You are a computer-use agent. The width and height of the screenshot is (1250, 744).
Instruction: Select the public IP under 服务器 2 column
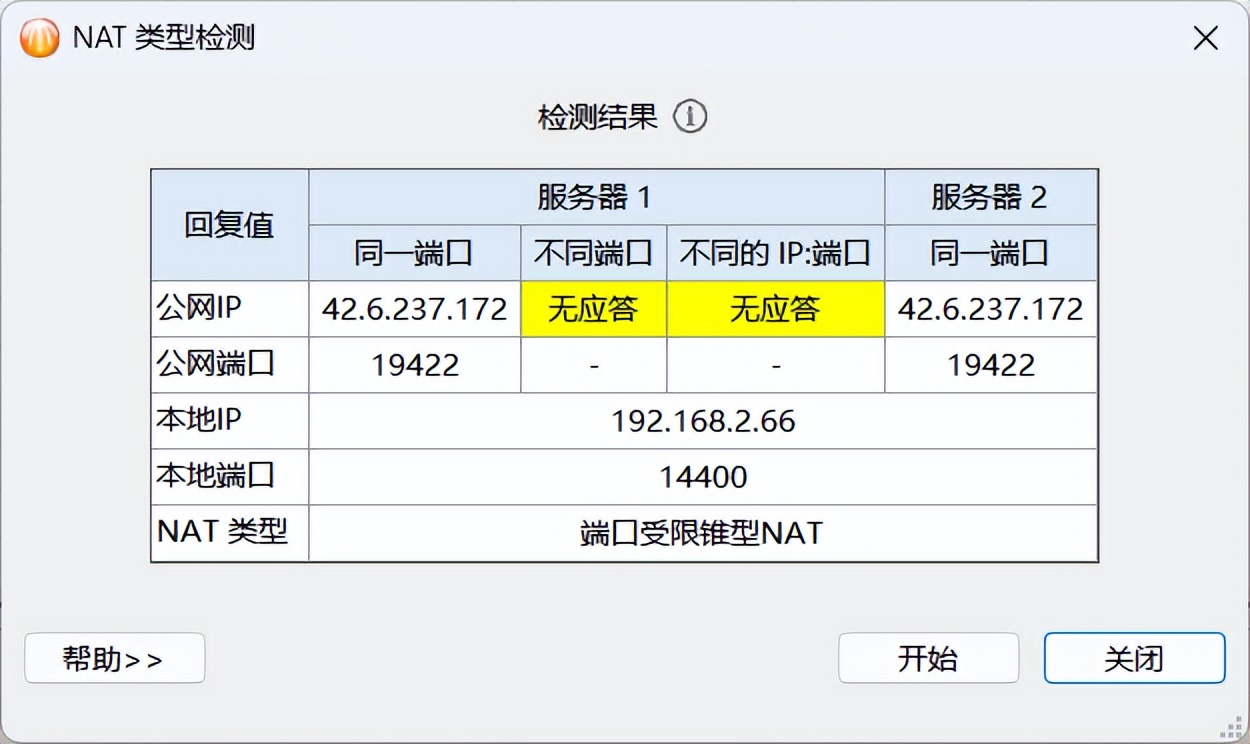point(989,308)
